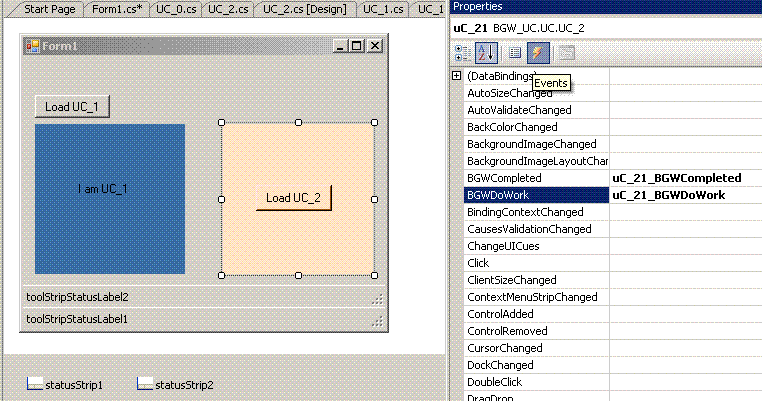The height and width of the screenshot is (401, 762).
Task: Click Form1 title bar icon
Action: click(x=33, y=46)
